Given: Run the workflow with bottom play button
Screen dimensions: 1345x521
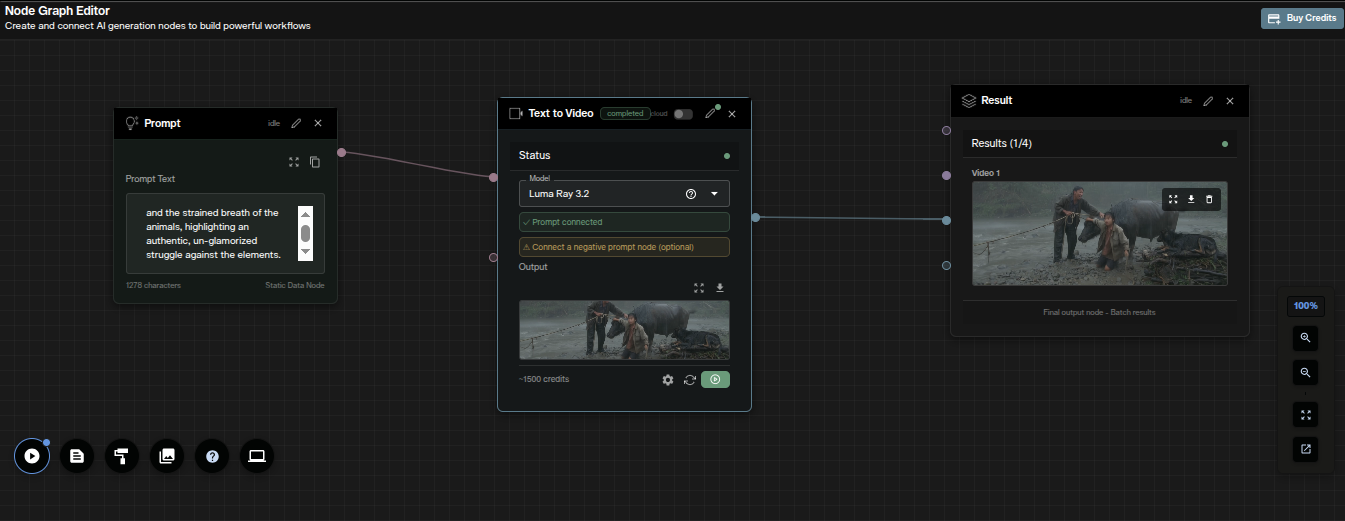Looking at the screenshot, I should point(32,456).
